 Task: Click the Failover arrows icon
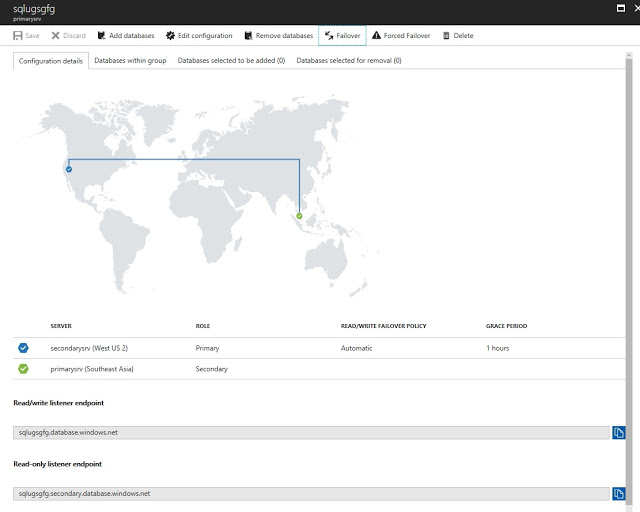click(x=329, y=36)
